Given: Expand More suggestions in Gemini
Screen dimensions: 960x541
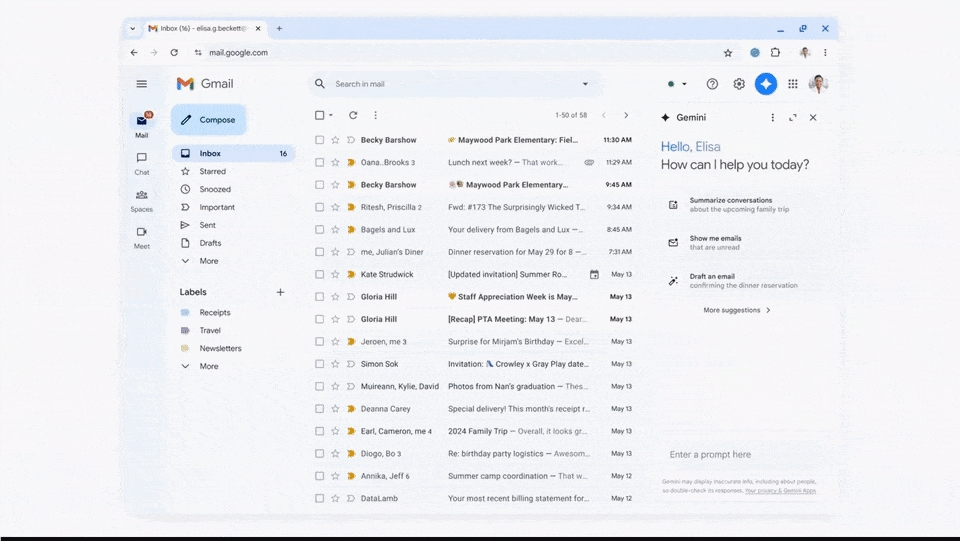Looking at the screenshot, I should coord(737,310).
